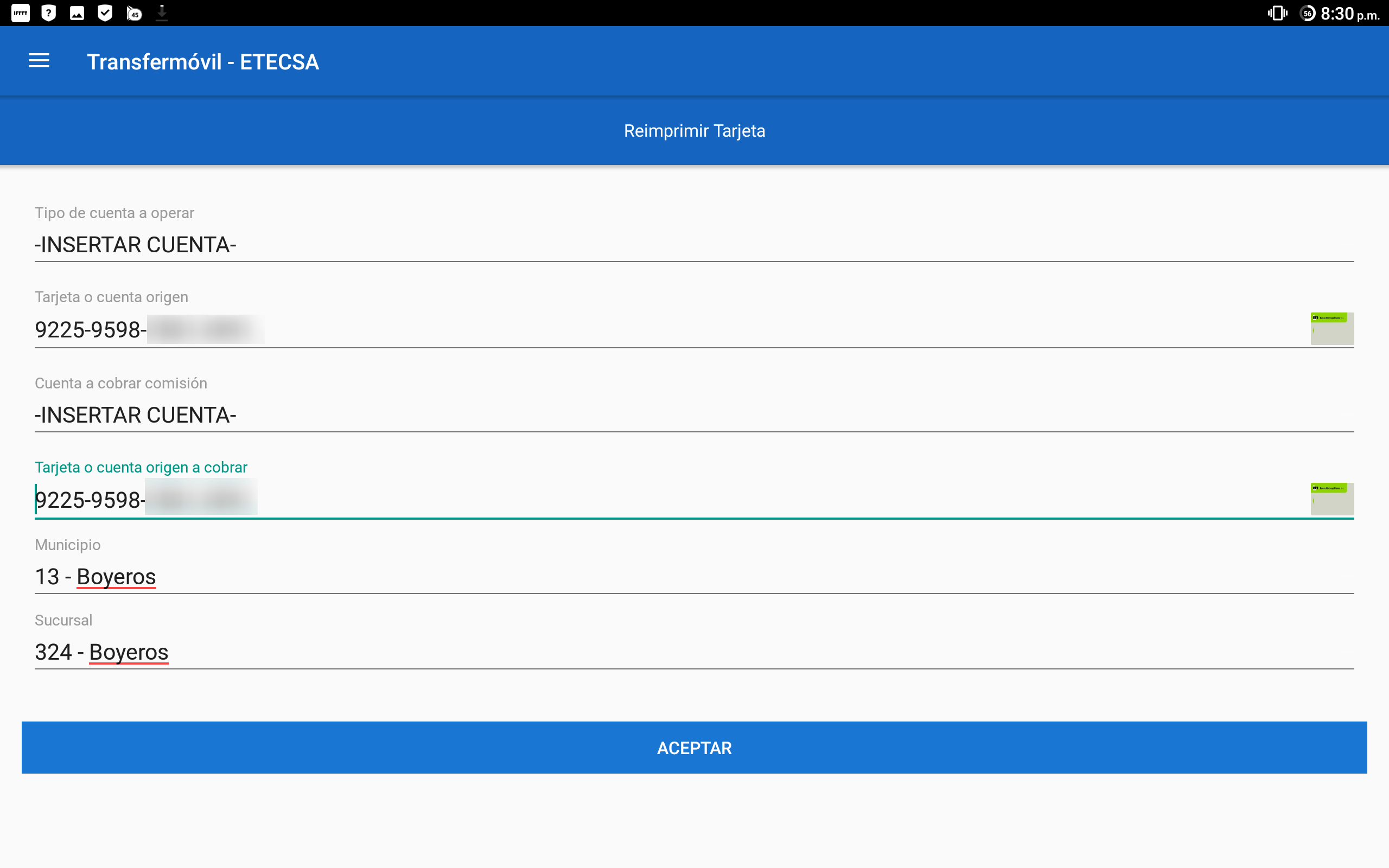1389x868 pixels.
Task: Tap the Transfermóvil - ETECSA title
Action: click(x=202, y=62)
